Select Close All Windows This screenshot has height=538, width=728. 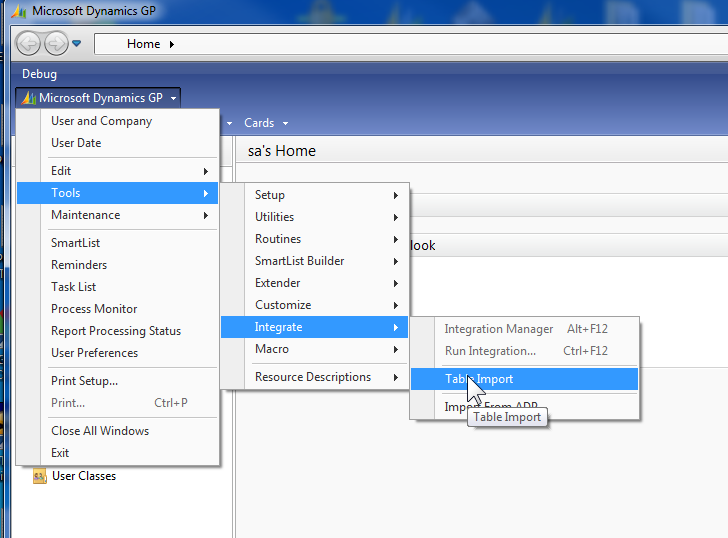coord(117,431)
